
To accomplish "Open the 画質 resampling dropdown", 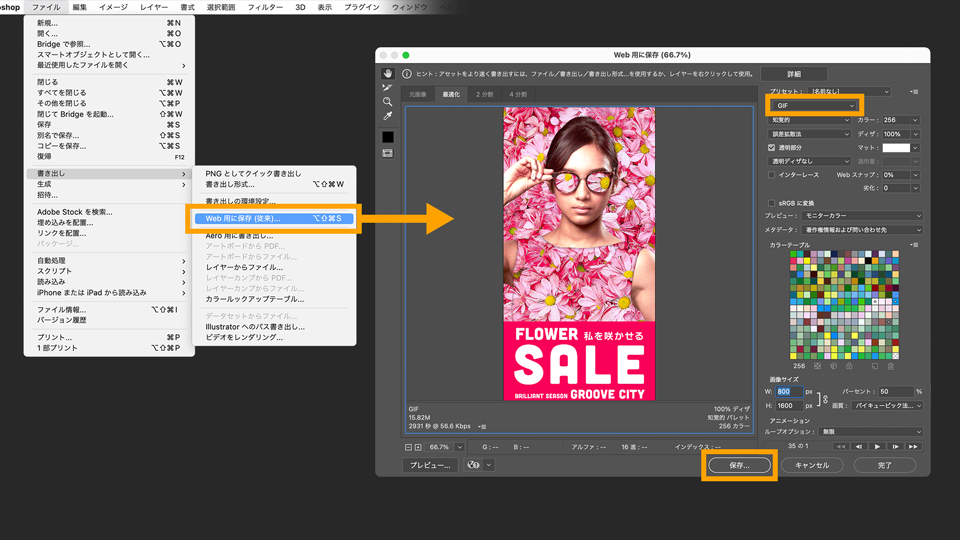I will (887, 406).
